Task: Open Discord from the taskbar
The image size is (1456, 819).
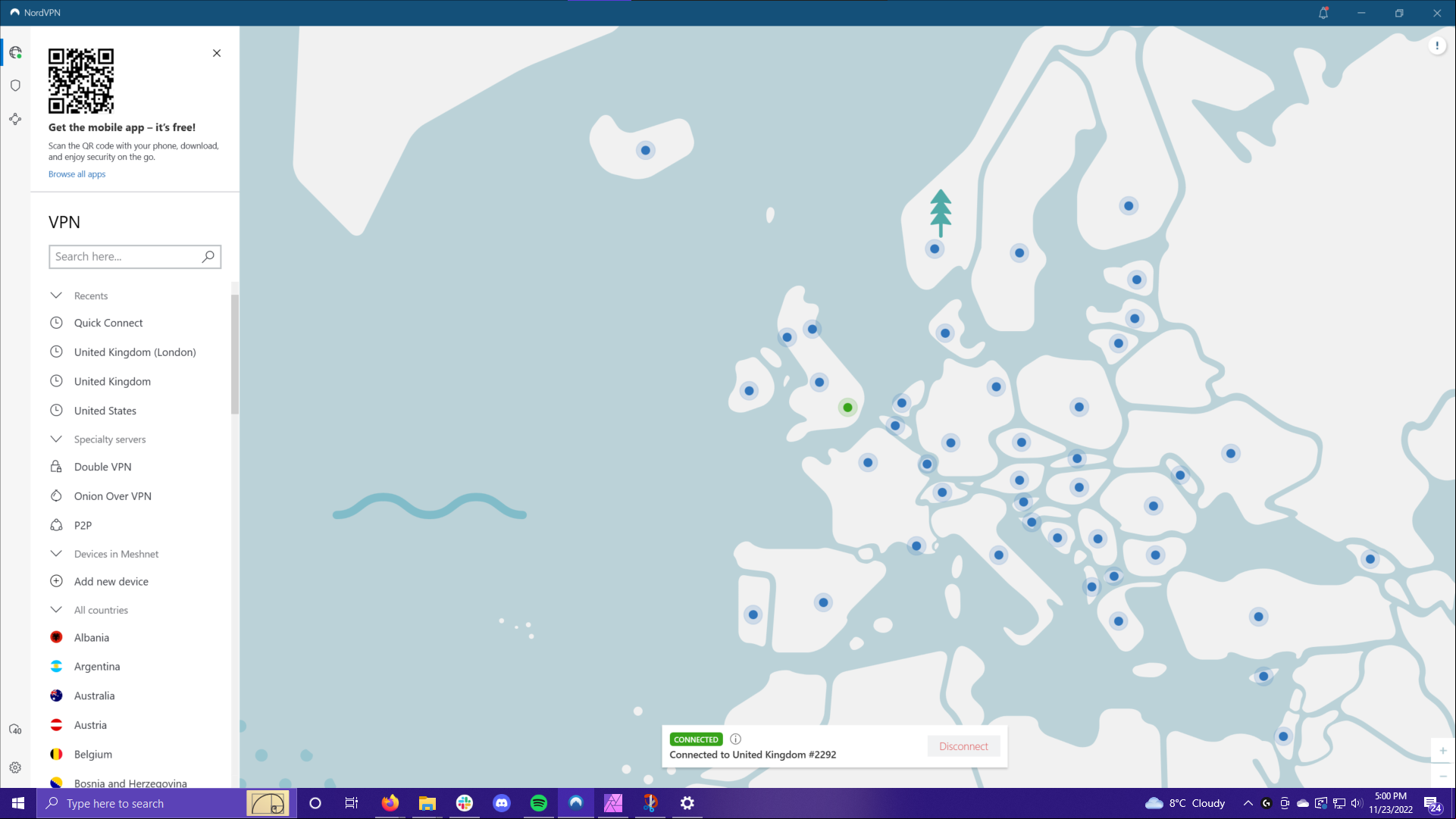Action: click(x=501, y=803)
